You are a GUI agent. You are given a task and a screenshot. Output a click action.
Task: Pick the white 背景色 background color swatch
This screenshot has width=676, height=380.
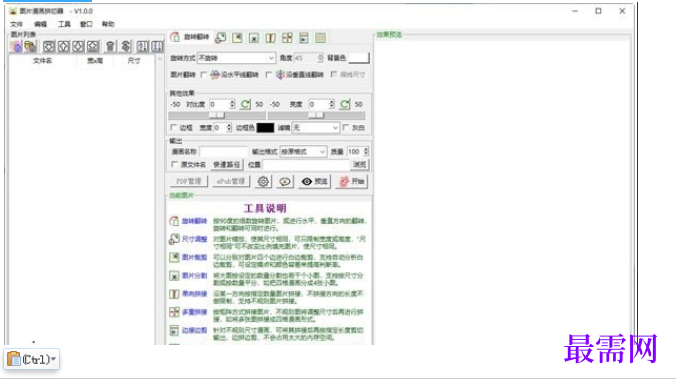359,58
